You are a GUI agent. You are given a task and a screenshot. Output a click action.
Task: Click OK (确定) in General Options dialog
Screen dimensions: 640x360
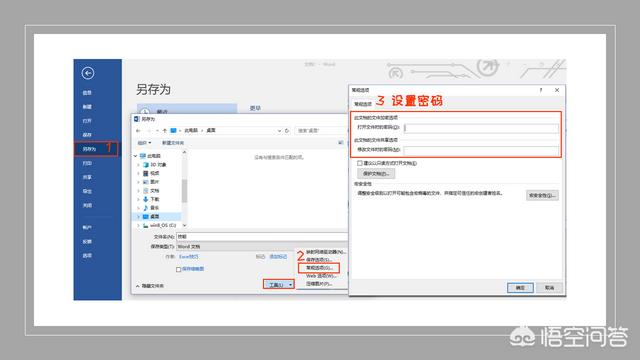click(x=520, y=288)
